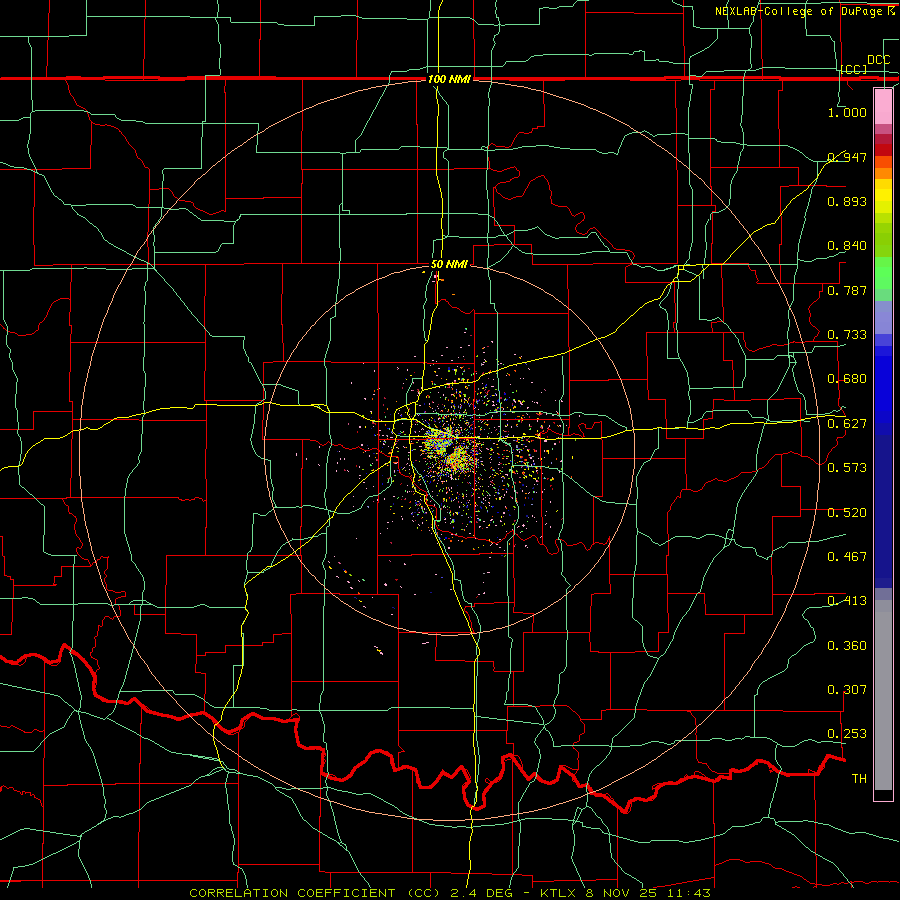Viewport: 900px width, 900px height.
Task: Select the 0.573 legend value
Action: pos(847,468)
